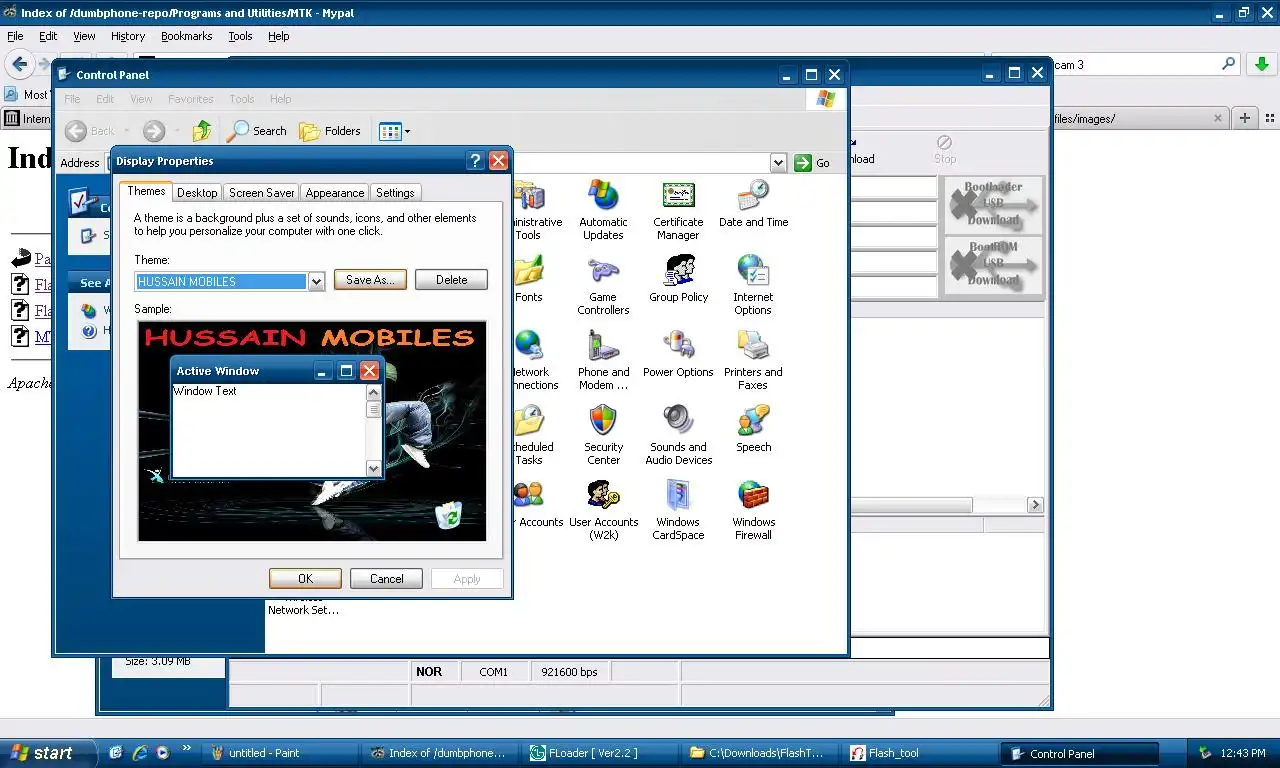1280x768 pixels.
Task: Expand the Control Panel address bar dropdown
Action: coord(778,162)
